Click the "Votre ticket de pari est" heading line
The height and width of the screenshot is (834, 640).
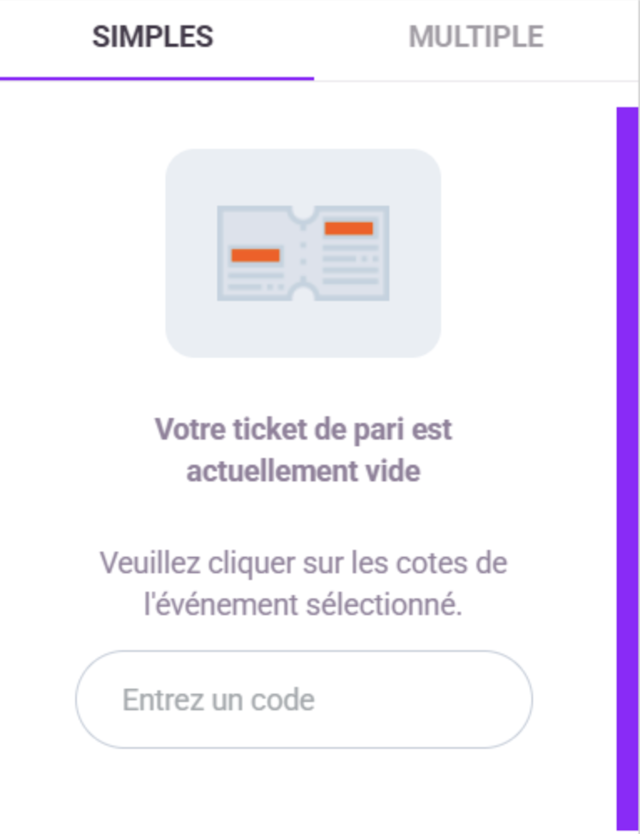pos(303,430)
